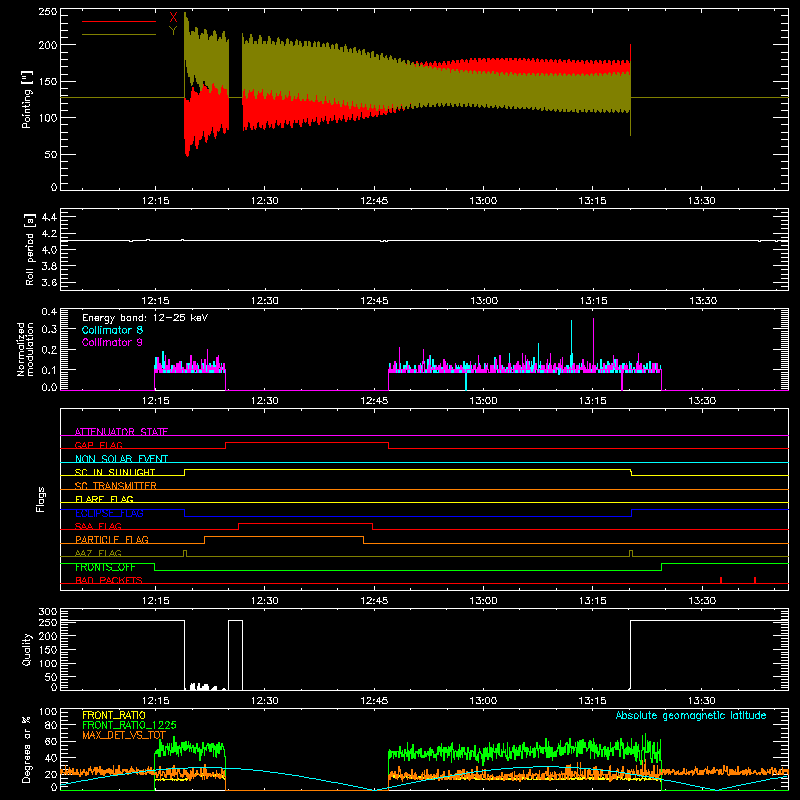Click the 13:30 tick label under Roll period plot
Image resolution: width=800 pixels, height=800 pixels.
click(702, 301)
